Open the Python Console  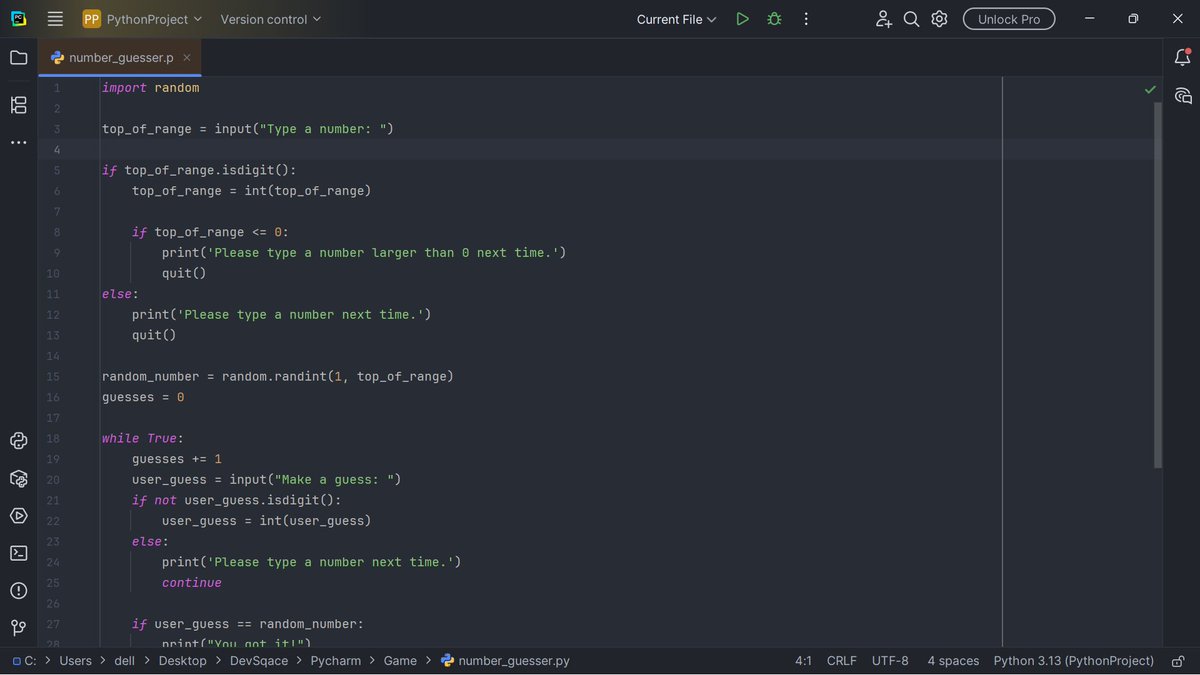(18, 440)
